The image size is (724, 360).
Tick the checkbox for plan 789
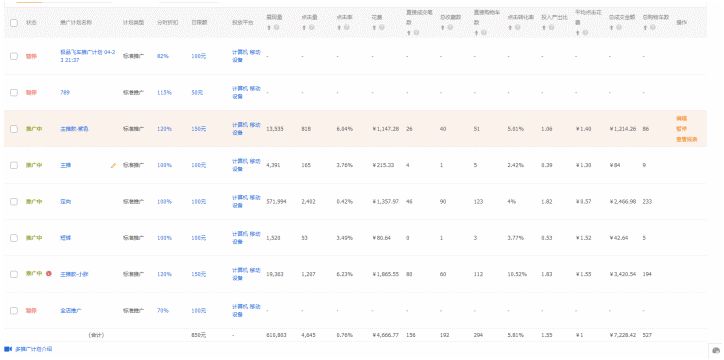click(x=14, y=92)
